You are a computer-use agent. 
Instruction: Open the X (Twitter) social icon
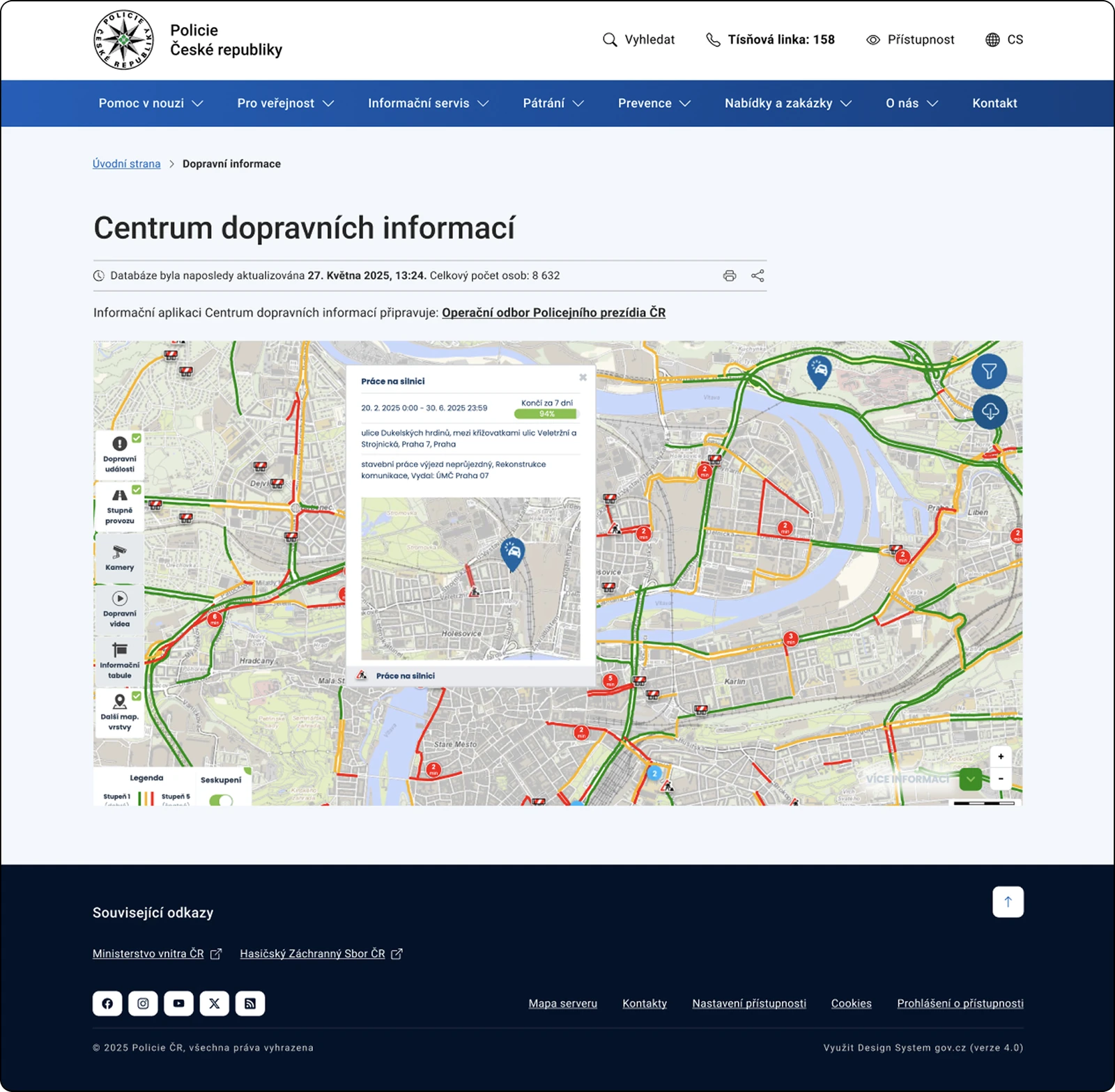tap(215, 1003)
